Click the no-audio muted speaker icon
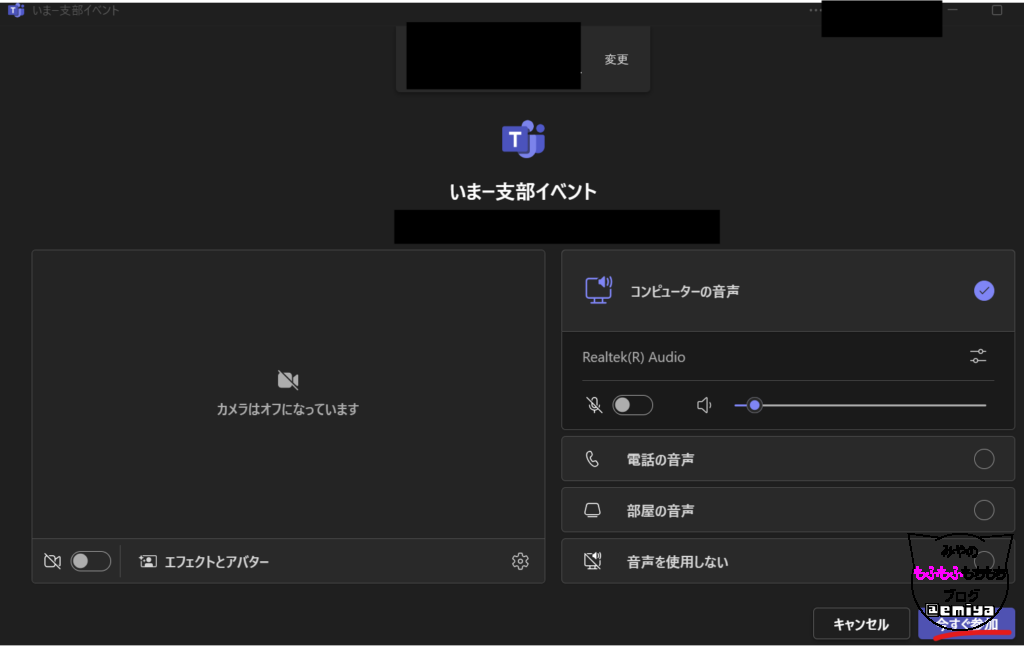 592,562
